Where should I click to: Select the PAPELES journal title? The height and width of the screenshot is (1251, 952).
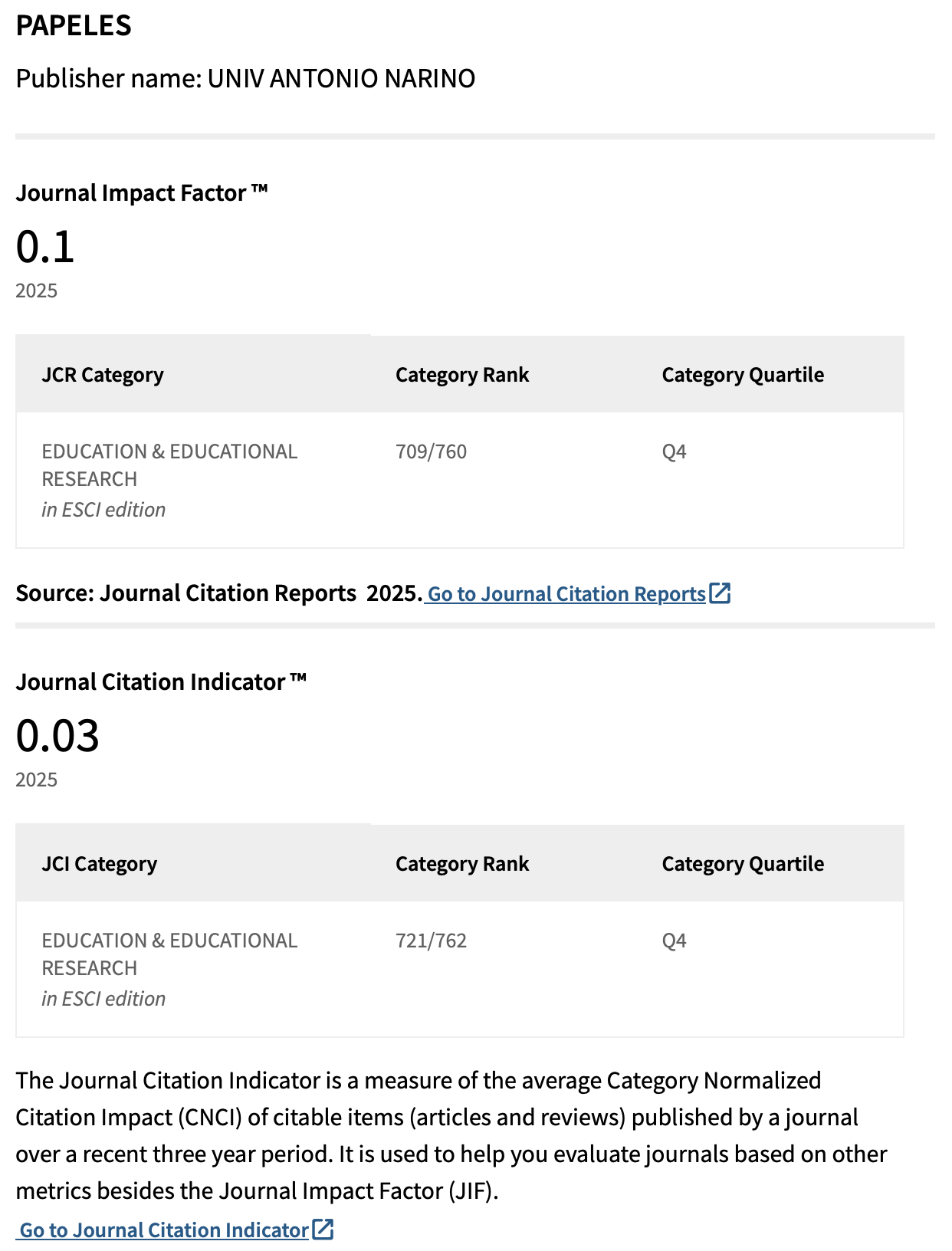point(74,25)
